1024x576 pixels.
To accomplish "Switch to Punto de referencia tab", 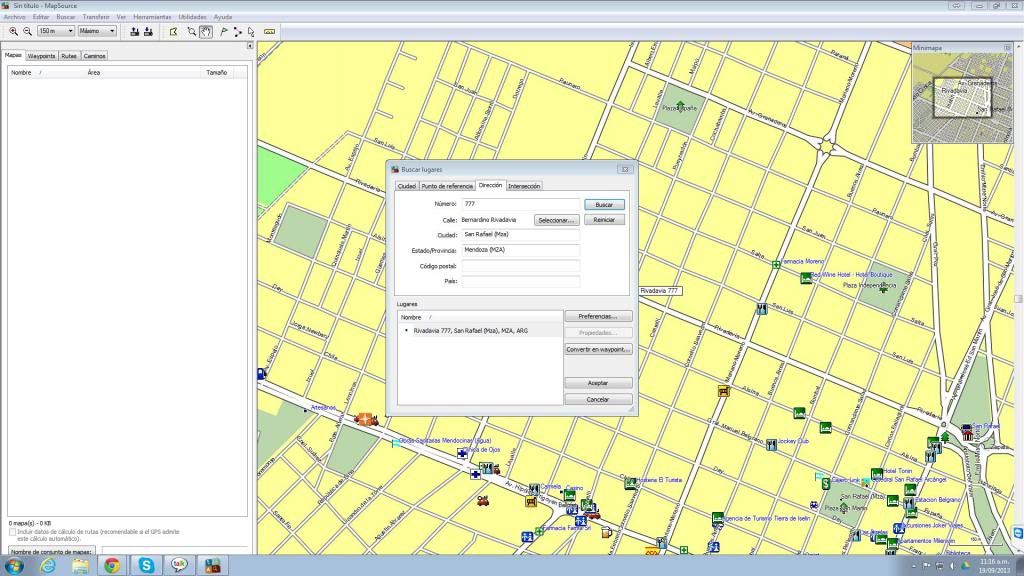I will coord(447,186).
